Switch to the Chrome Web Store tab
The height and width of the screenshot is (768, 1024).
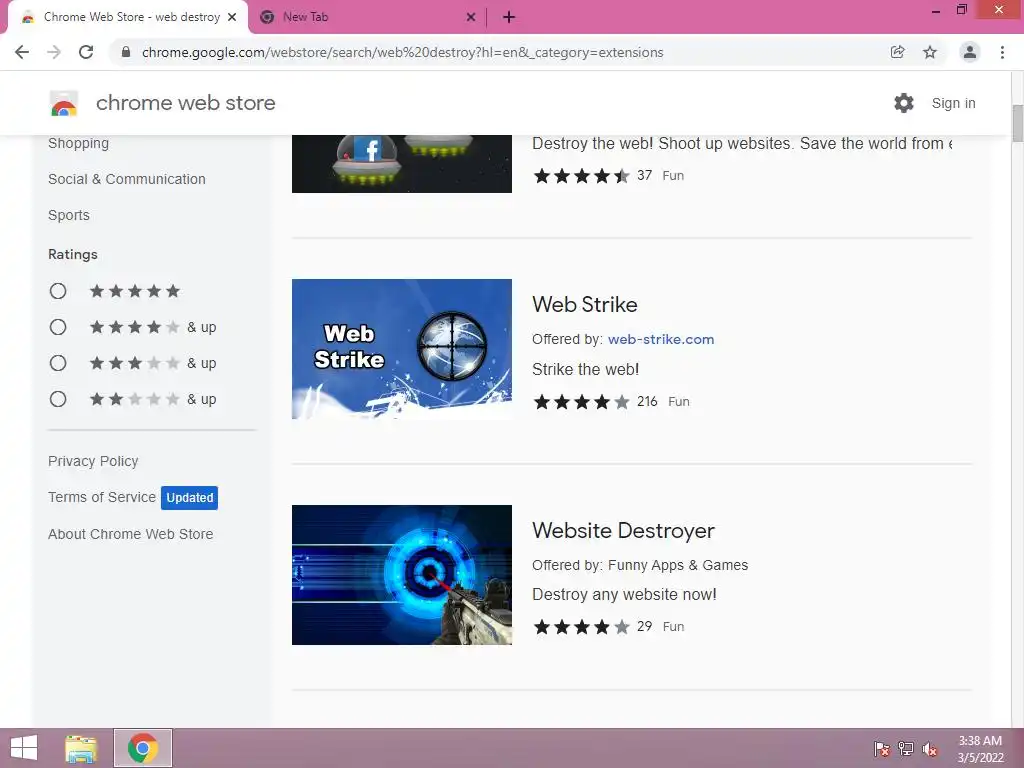tap(127, 18)
